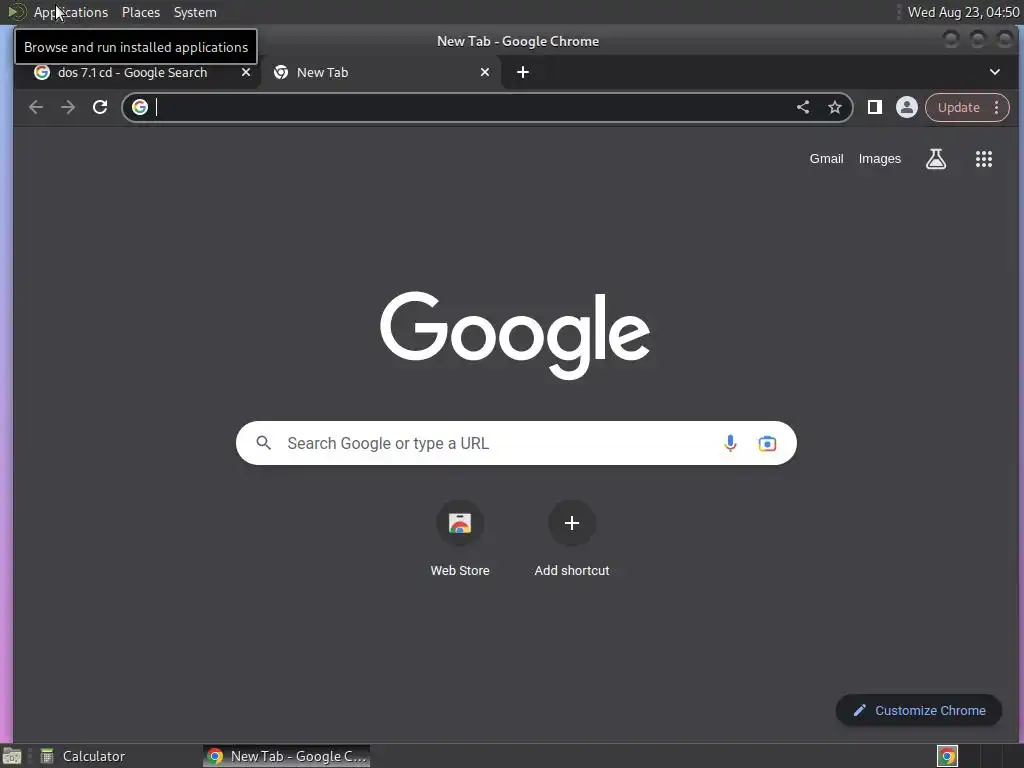Open Search Labs flask icon
This screenshot has width=1024, height=768.
pos(936,159)
